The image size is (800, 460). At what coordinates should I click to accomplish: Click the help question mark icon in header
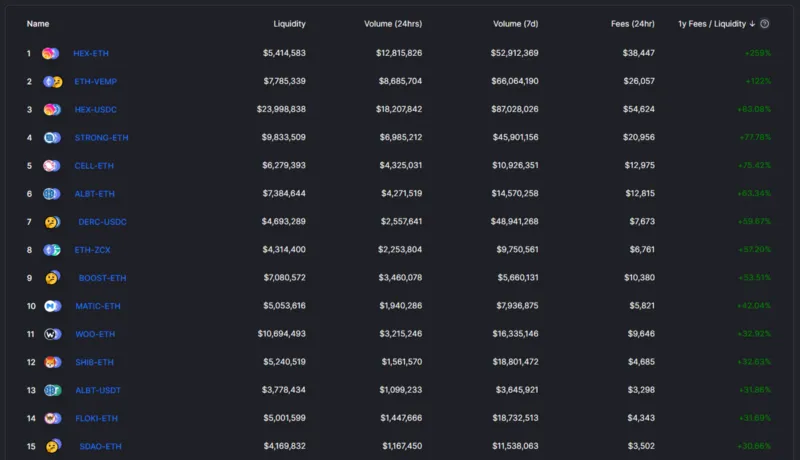(x=764, y=24)
